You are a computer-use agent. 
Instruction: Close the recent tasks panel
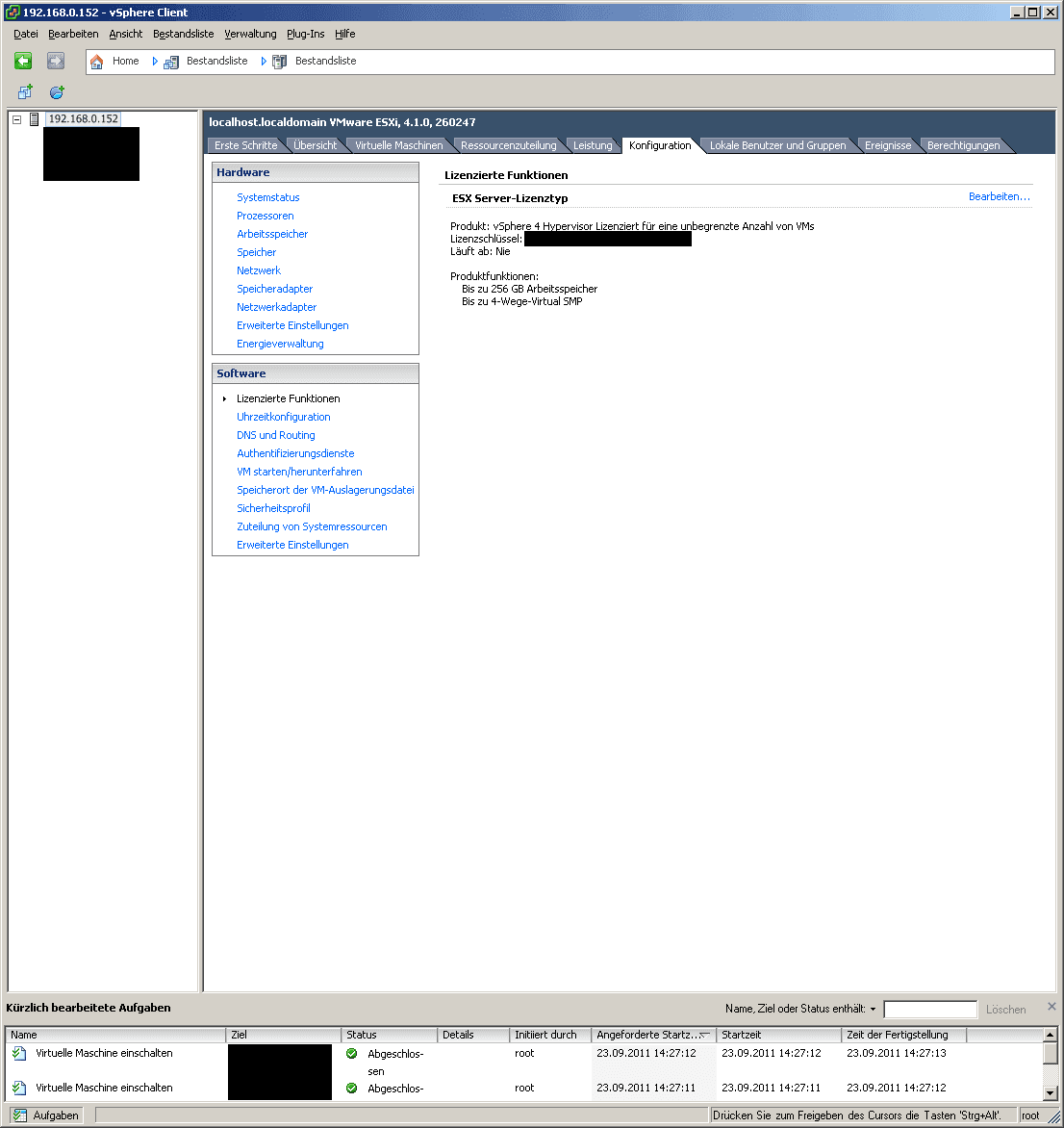1051,1007
